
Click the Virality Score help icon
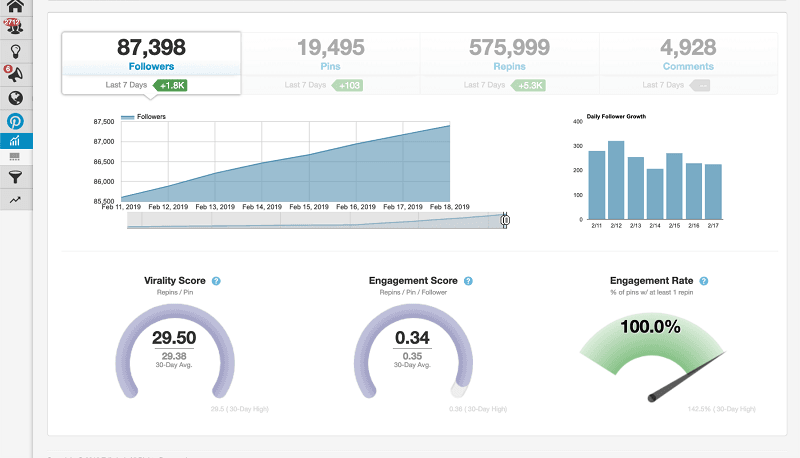click(x=216, y=282)
